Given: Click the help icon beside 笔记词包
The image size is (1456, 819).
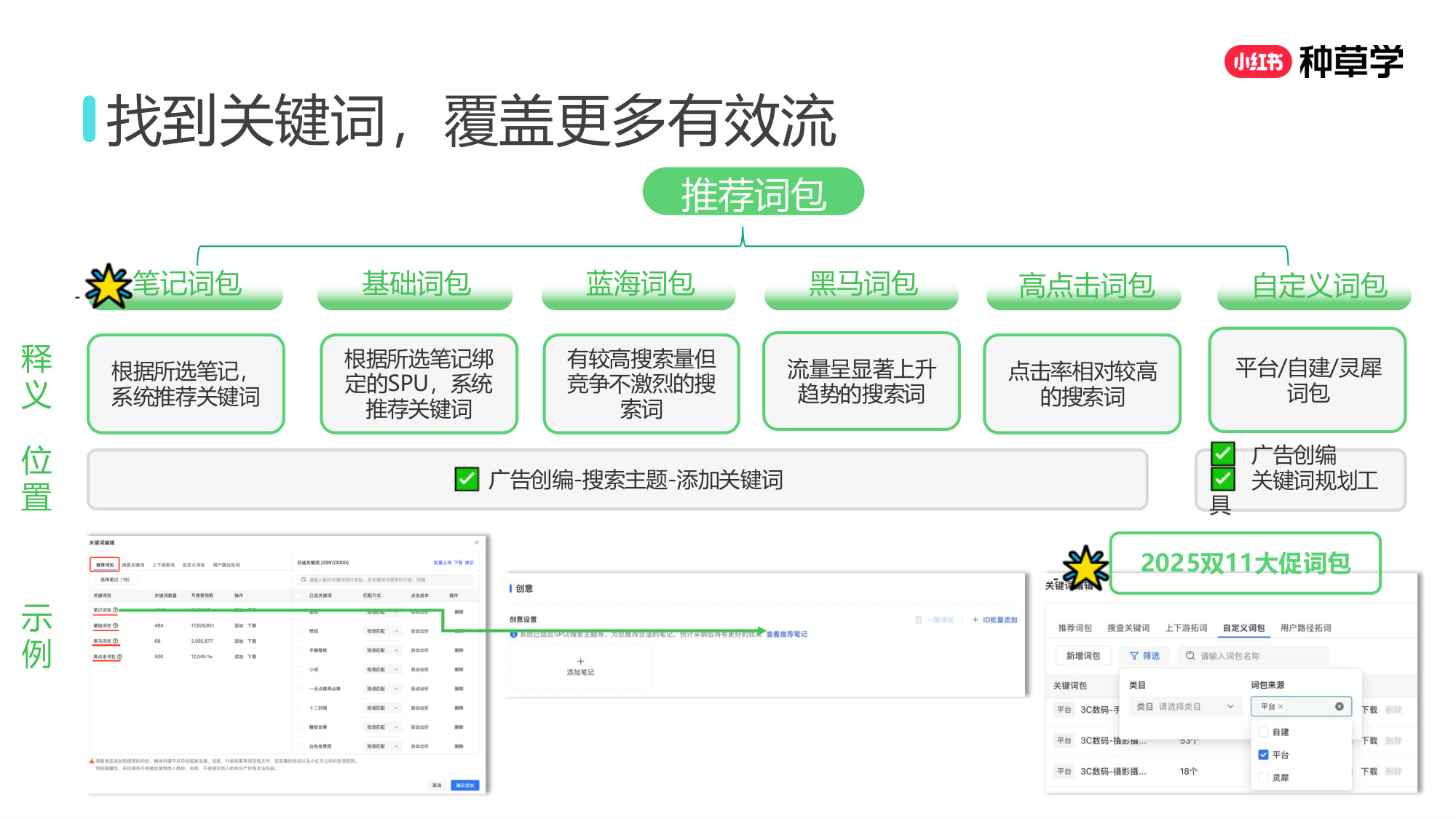Looking at the screenshot, I should tap(116, 609).
